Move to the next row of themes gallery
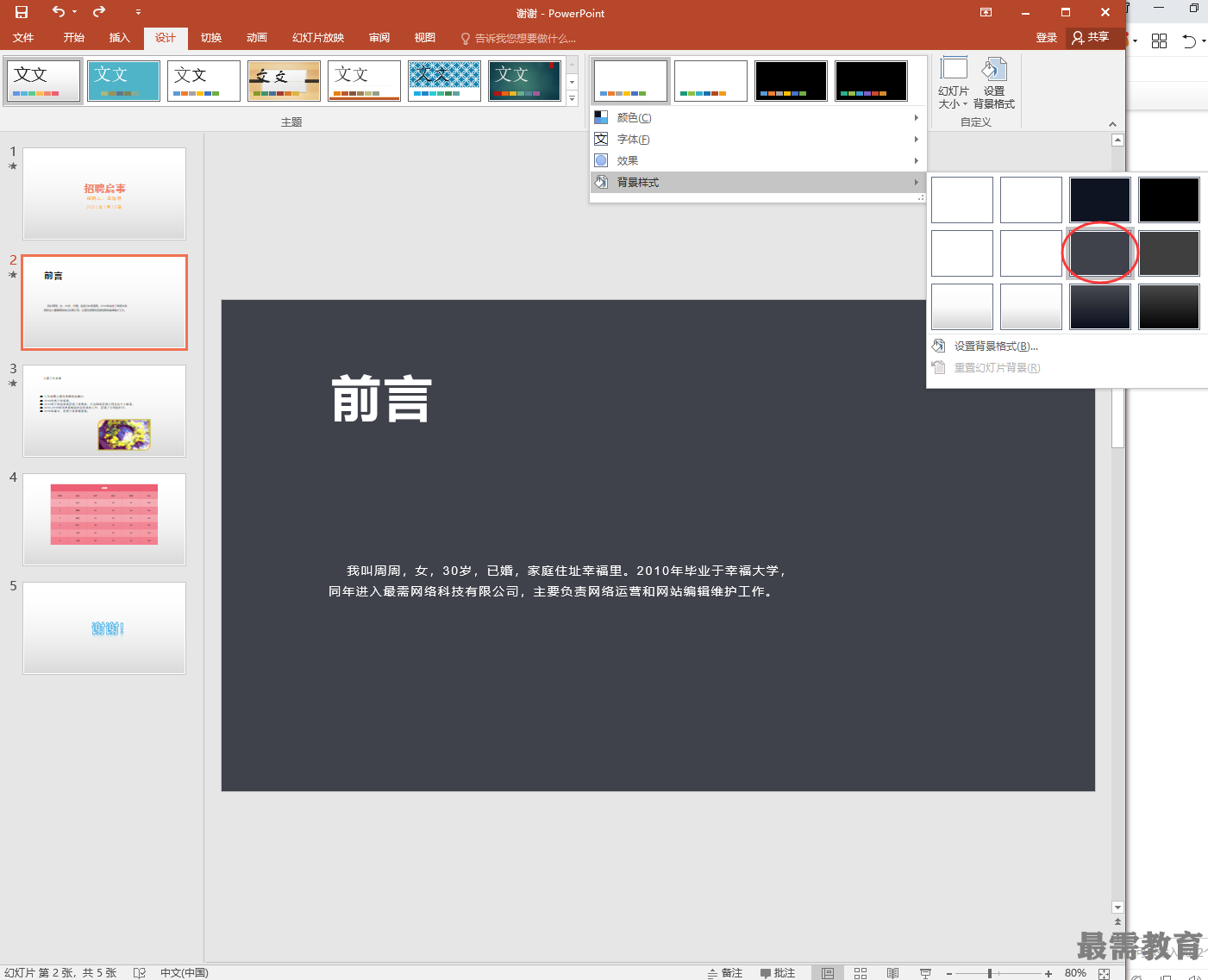This screenshot has width=1208, height=980. coord(573,82)
